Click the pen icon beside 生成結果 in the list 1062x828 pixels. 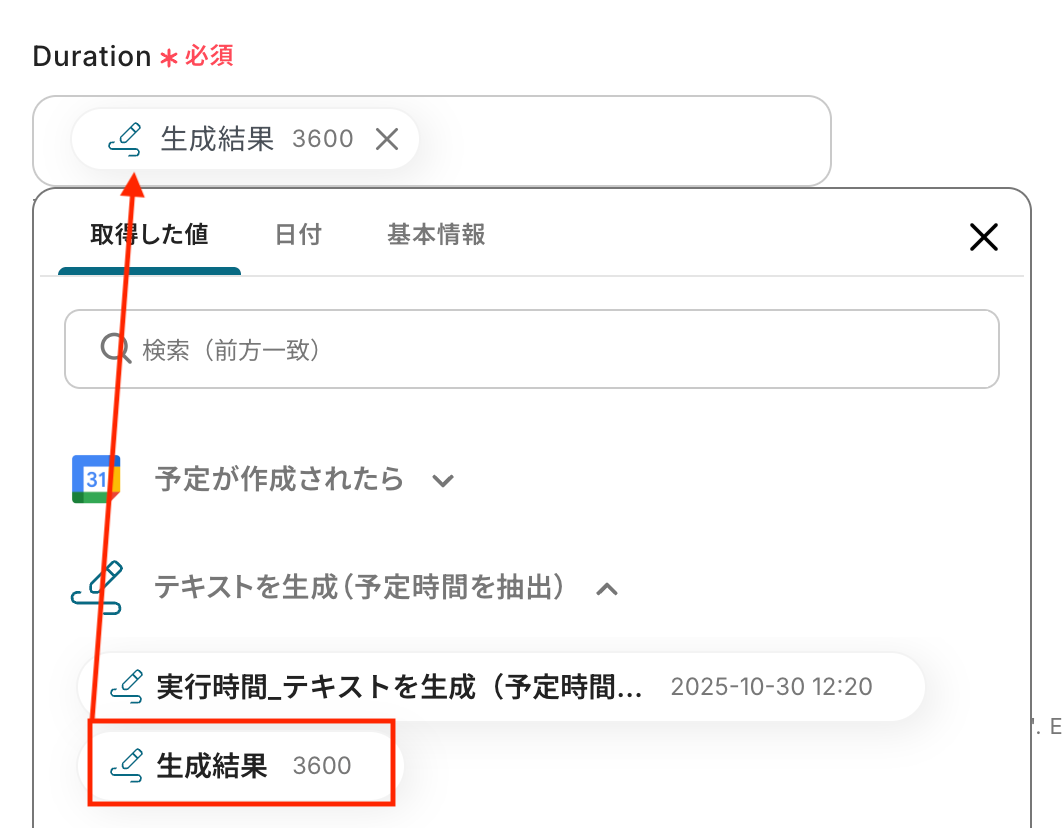[126, 765]
